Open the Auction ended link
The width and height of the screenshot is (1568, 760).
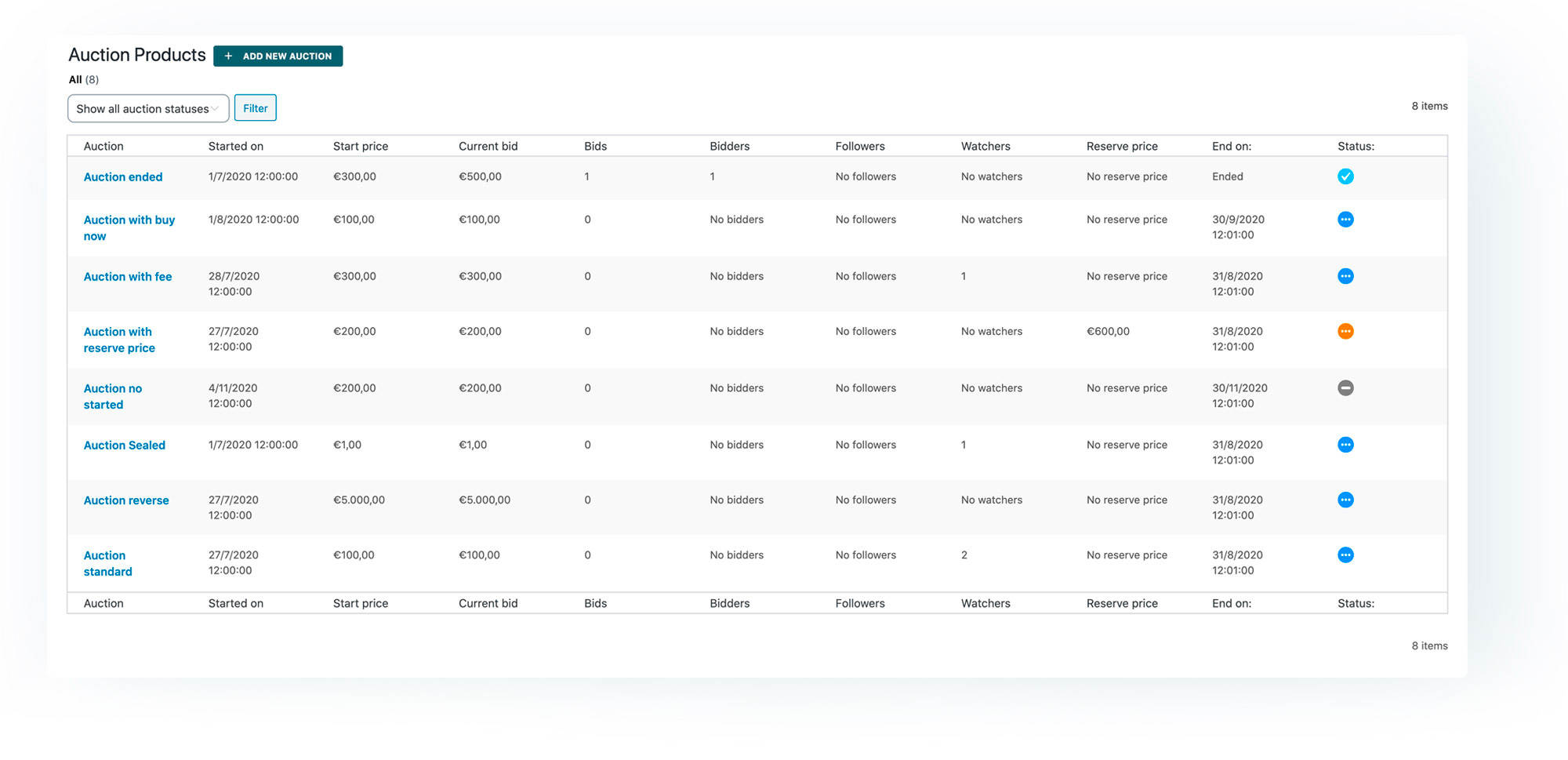pos(123,177)
